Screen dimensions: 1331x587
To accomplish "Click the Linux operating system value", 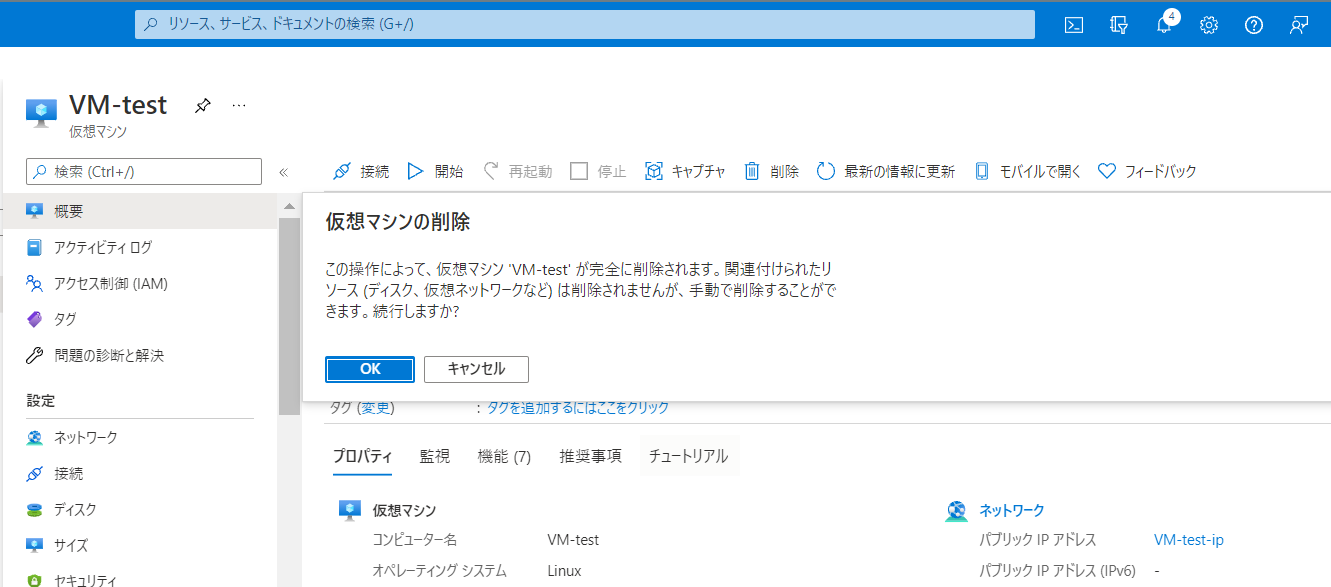I will coord(564,571).
